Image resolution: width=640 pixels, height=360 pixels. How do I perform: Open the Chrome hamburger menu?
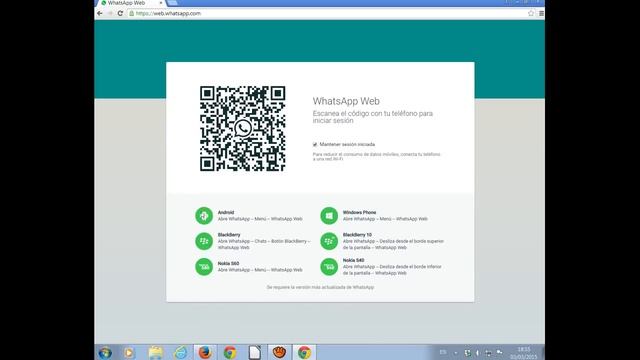(x=541, y=13)
